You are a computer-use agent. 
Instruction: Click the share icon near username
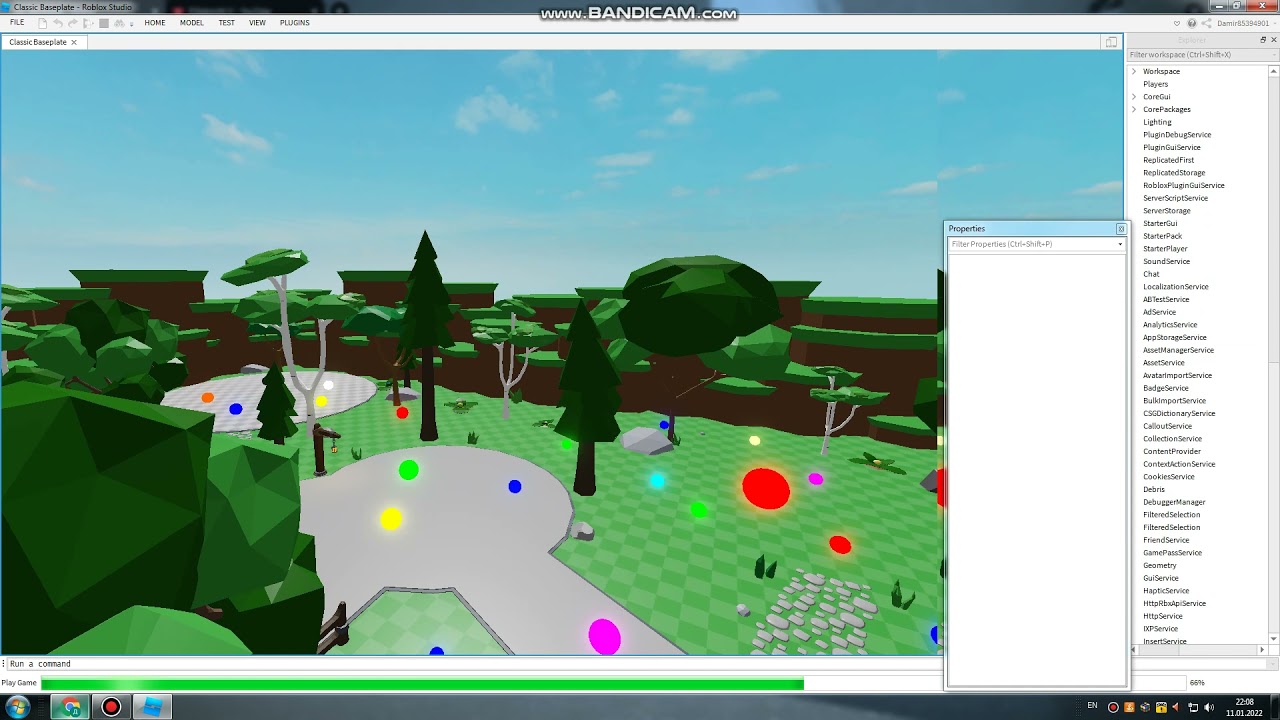(x=1207, y=23)
